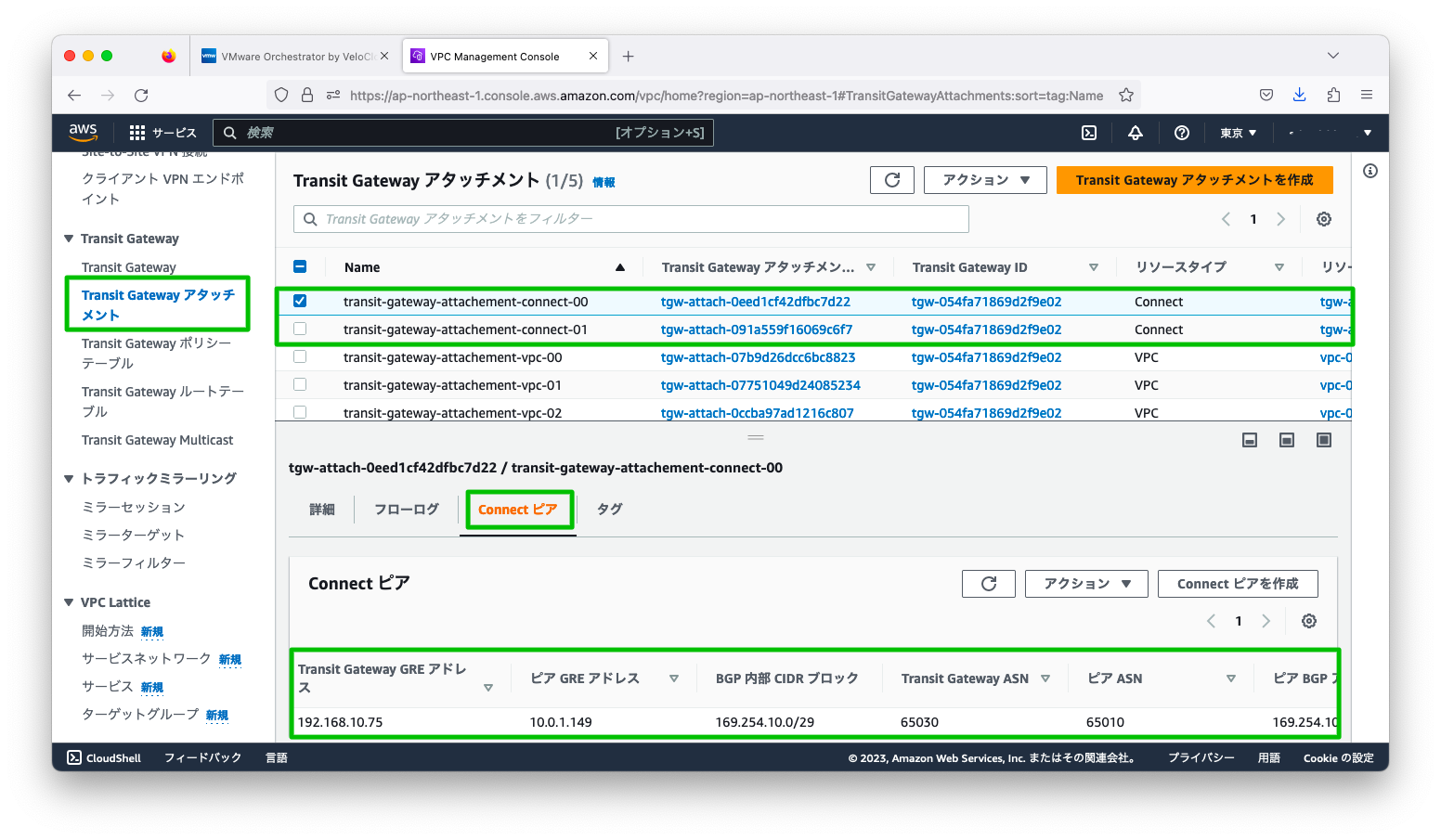Select transit-gateway-attachement-vpc-01 checkbox
The width and height of the screenshot is (1441, 840).
click(x=300, y=384)
